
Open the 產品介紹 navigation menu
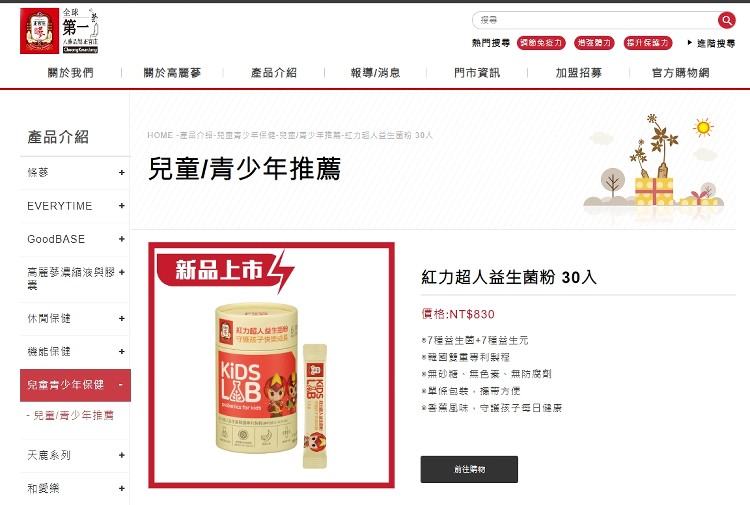(x=274, y=73)
